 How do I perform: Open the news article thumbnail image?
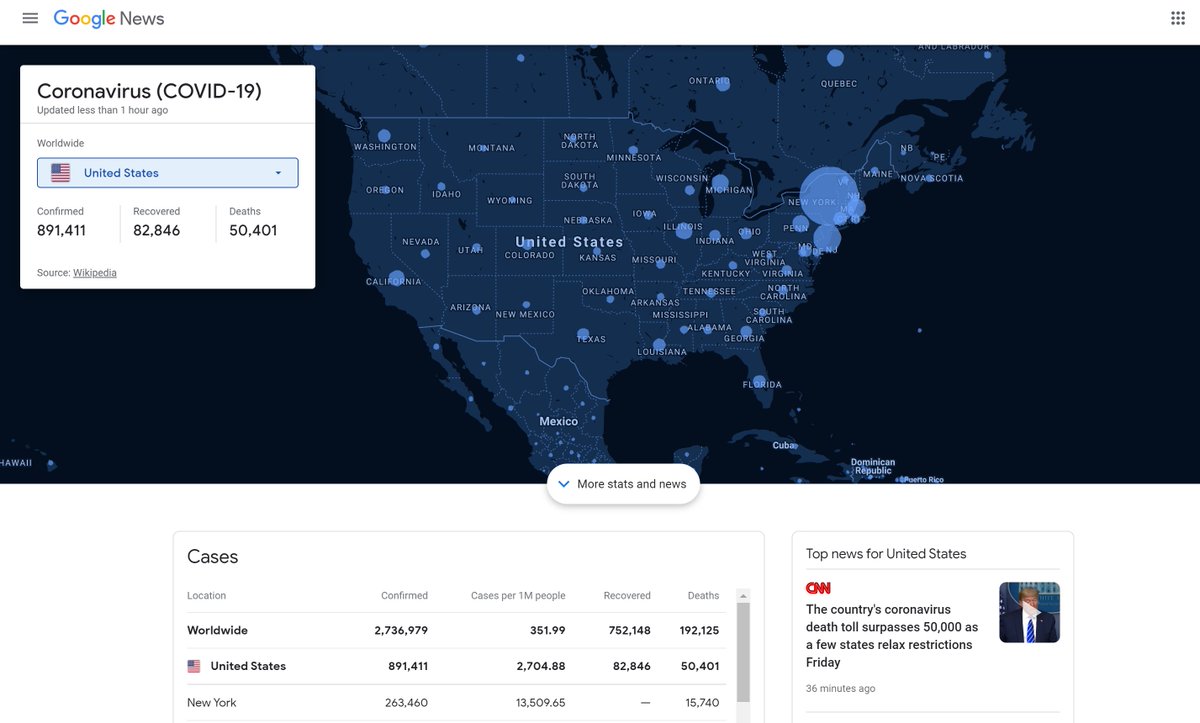click(1029, 613)
